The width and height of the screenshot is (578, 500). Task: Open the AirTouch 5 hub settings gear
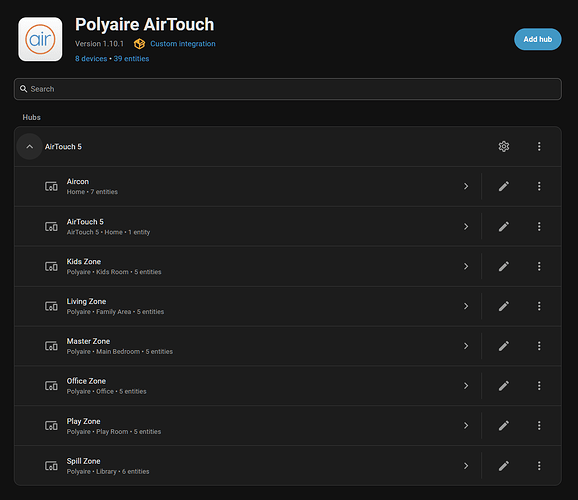(x=504, y=146)
